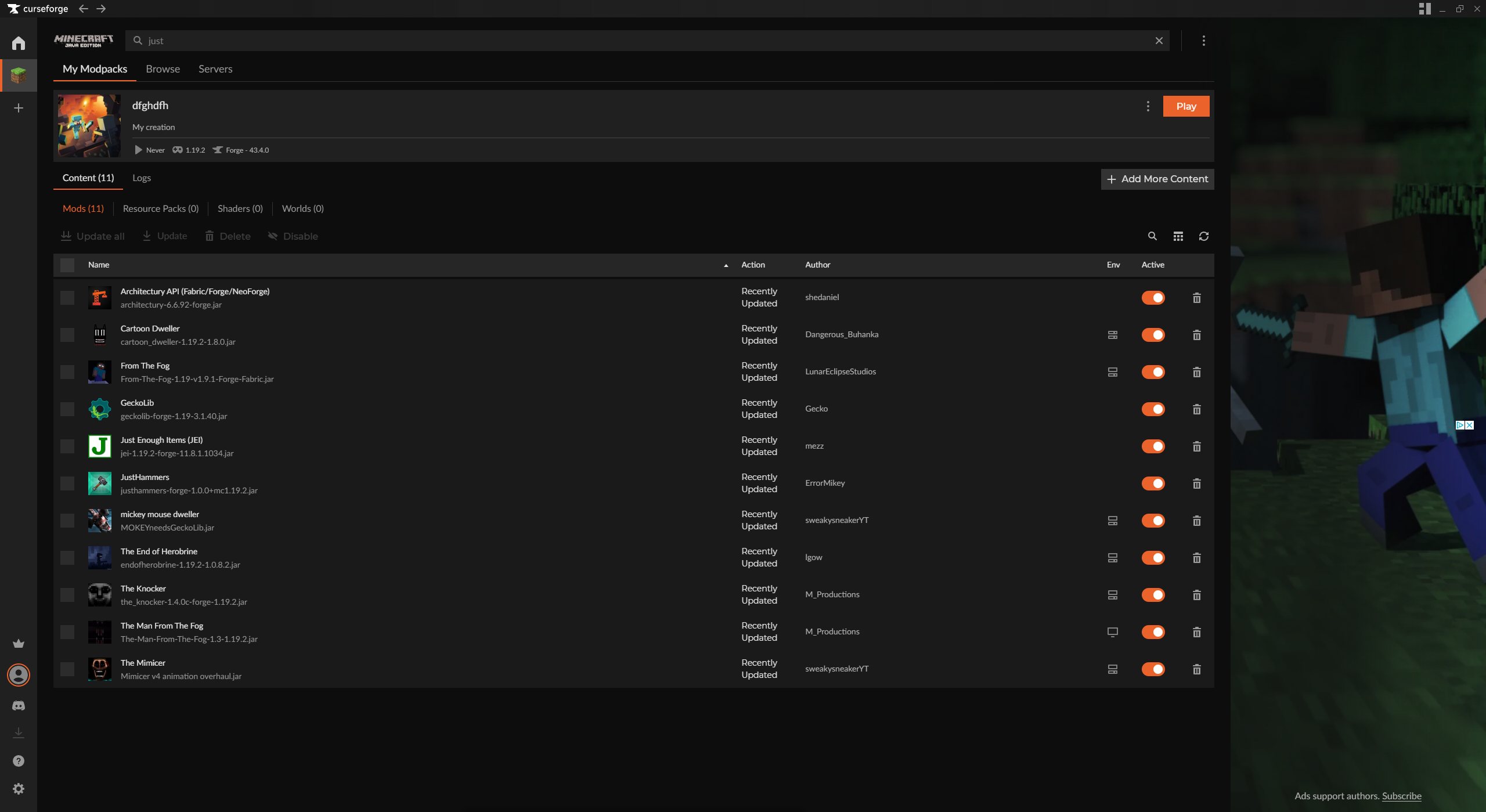Delete From The Fog with trash icon
This screenshot has height=812, width=1486.
click(1197, 372)
